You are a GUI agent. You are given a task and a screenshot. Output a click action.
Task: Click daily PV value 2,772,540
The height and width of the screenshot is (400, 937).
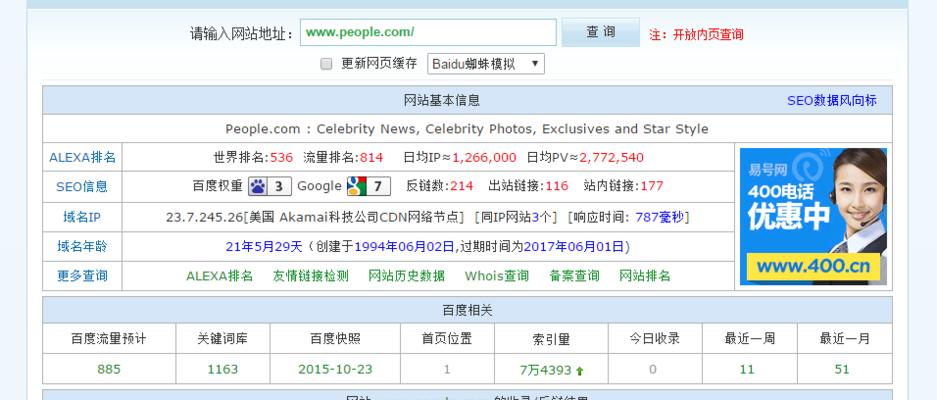pos(611,158)
